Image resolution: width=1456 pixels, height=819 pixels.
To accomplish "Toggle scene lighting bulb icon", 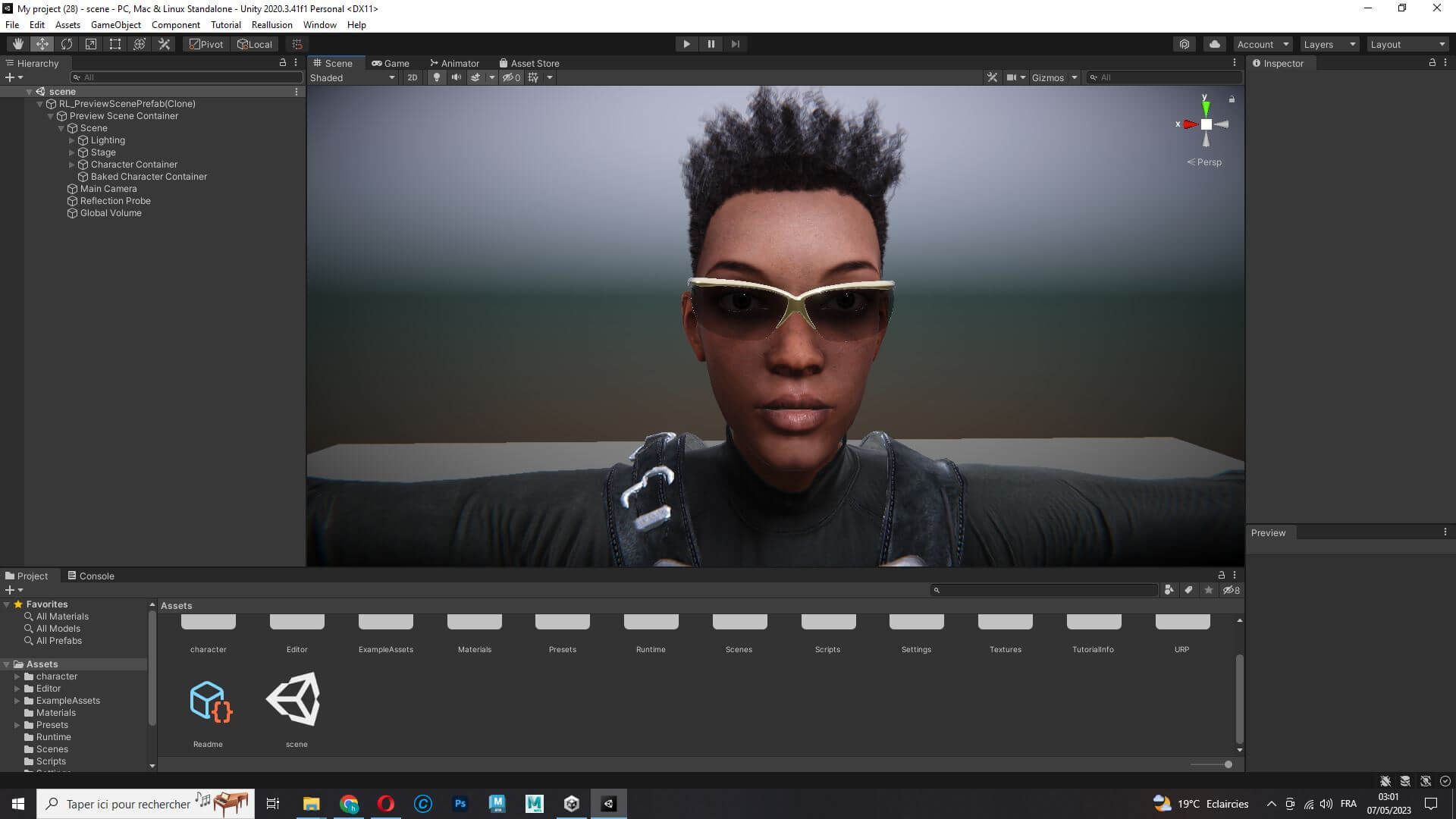I will click(x=436, y=77).
